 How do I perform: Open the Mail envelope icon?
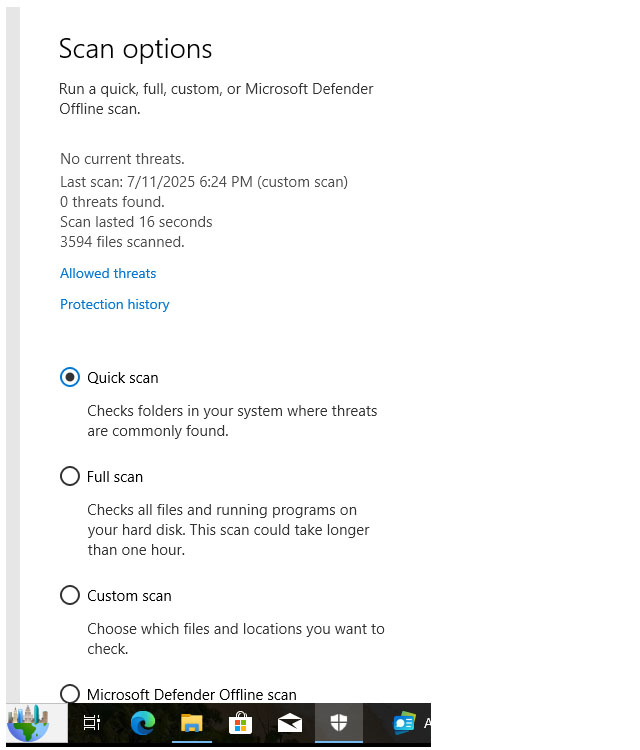[x=289, y=723]
